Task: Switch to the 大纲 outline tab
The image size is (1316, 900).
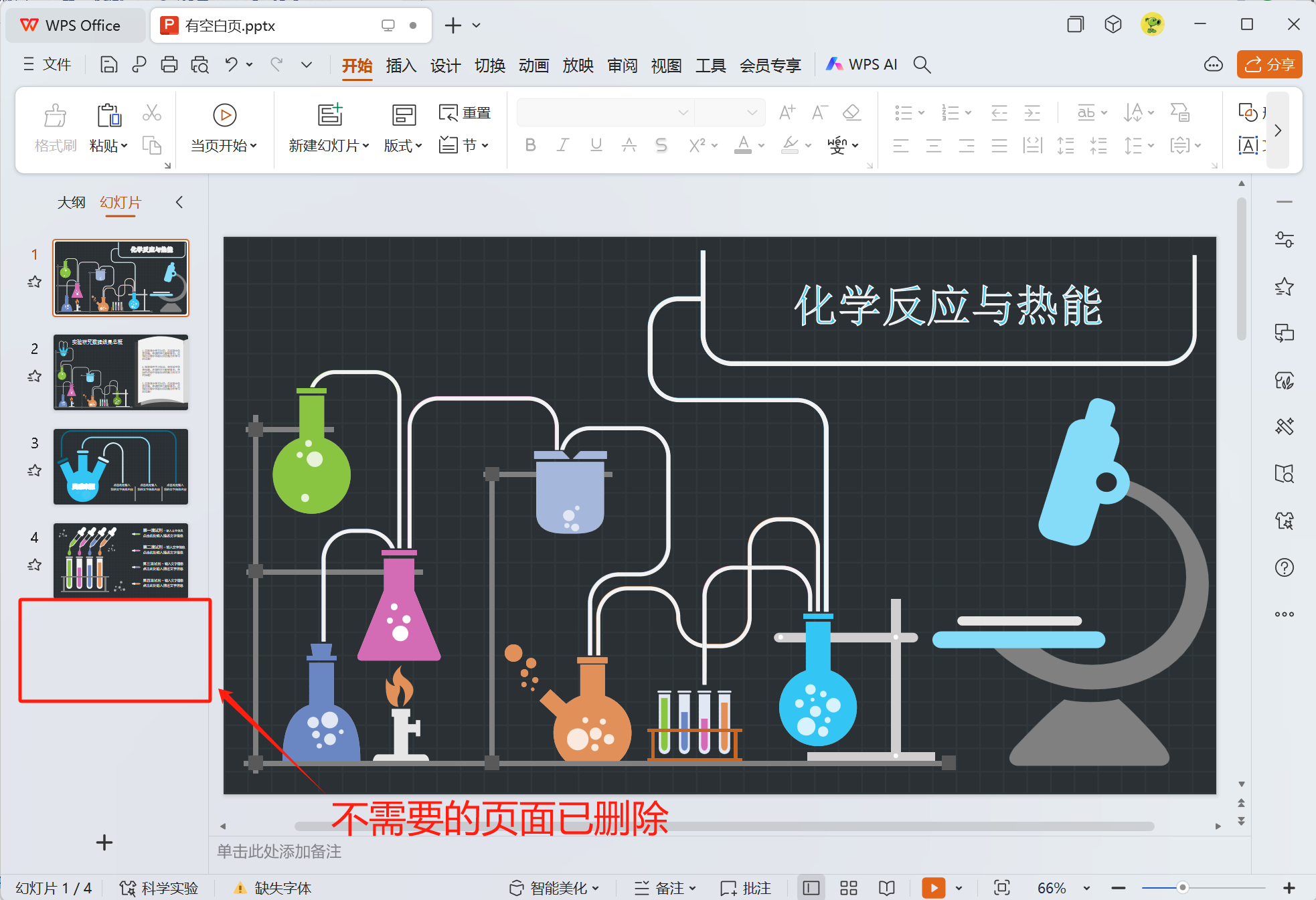Action: 71,202
